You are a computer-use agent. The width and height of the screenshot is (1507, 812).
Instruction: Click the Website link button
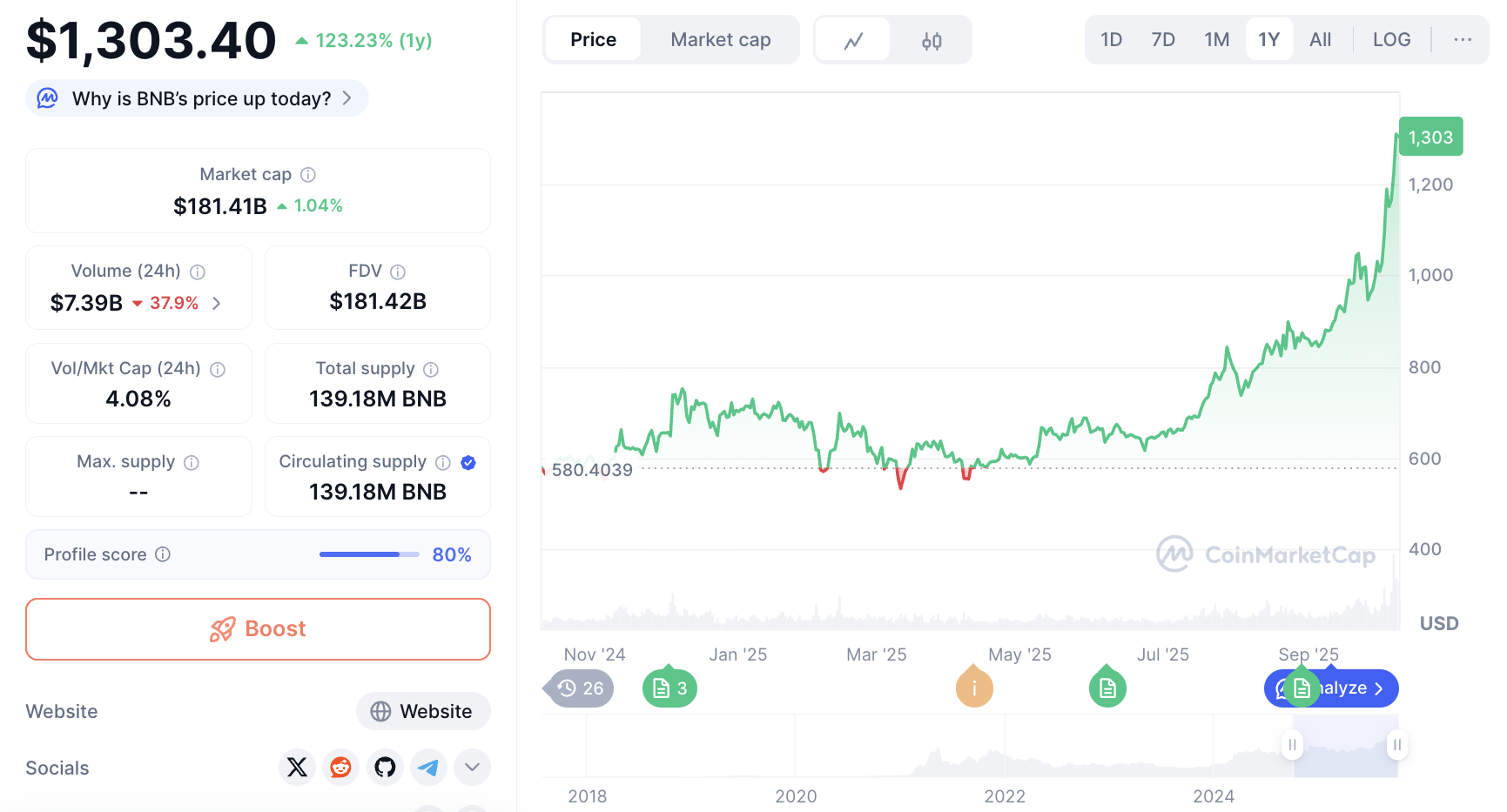click(423, 711)
